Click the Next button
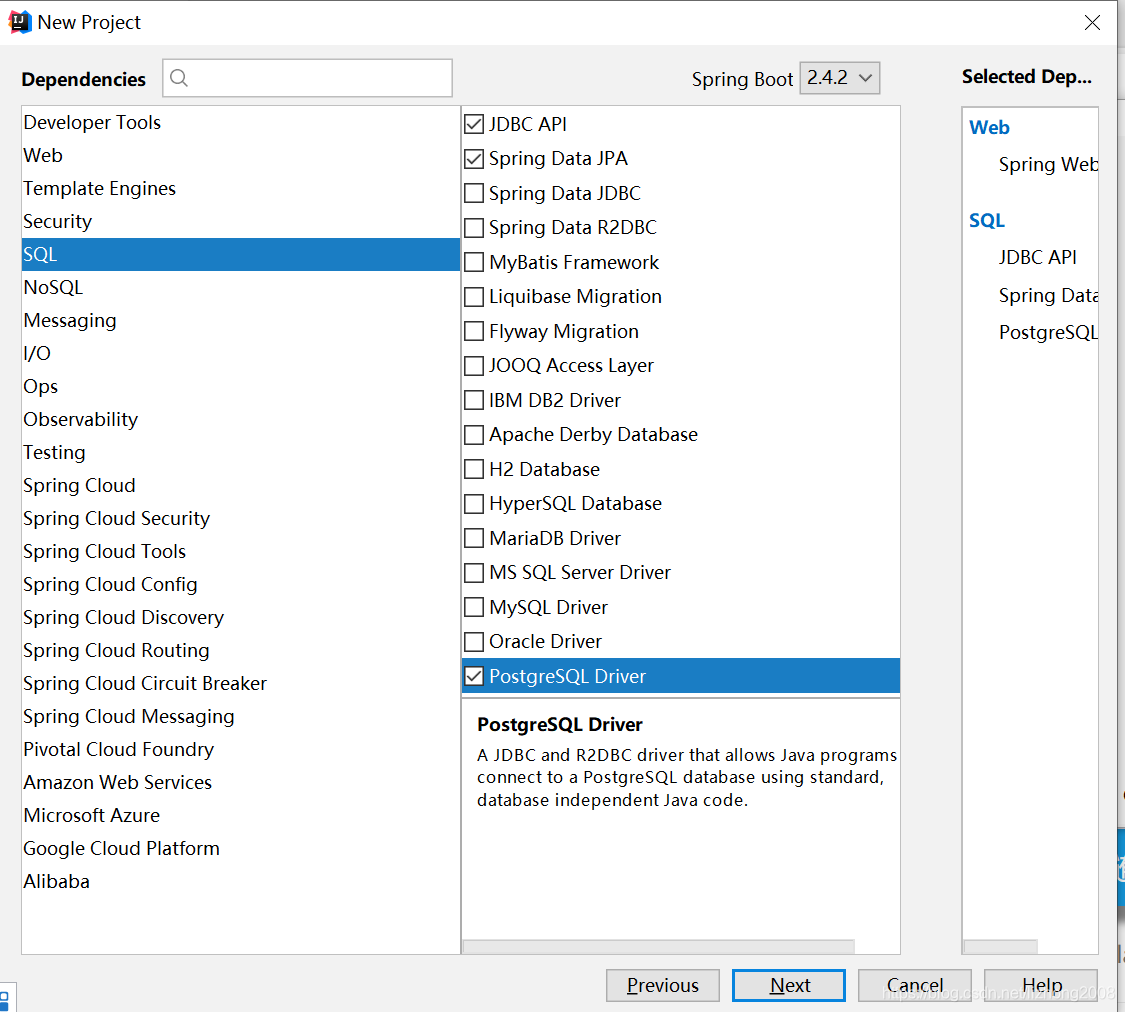 tap(788, 985)
